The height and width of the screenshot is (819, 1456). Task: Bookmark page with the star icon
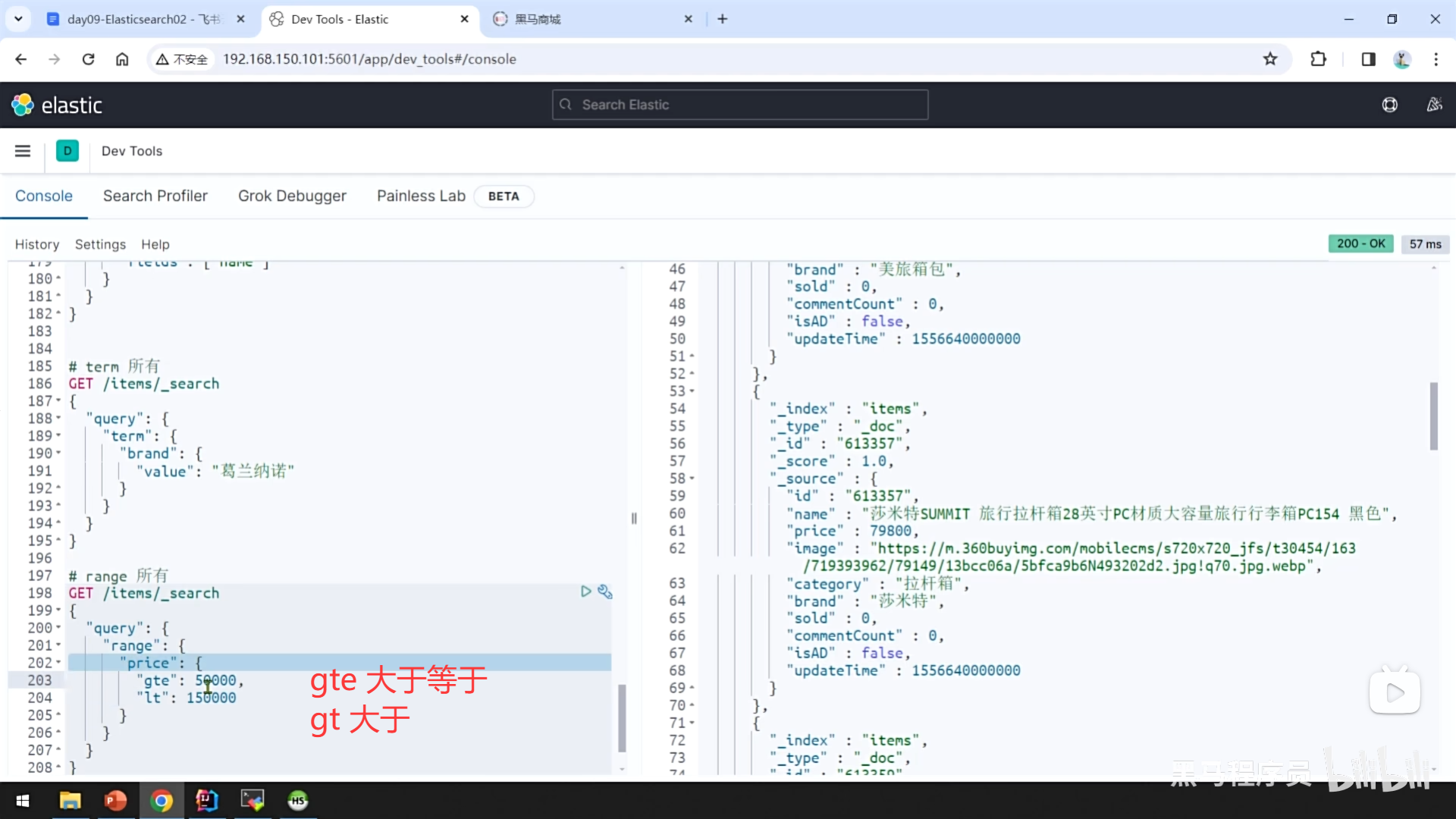(1270, 59)
